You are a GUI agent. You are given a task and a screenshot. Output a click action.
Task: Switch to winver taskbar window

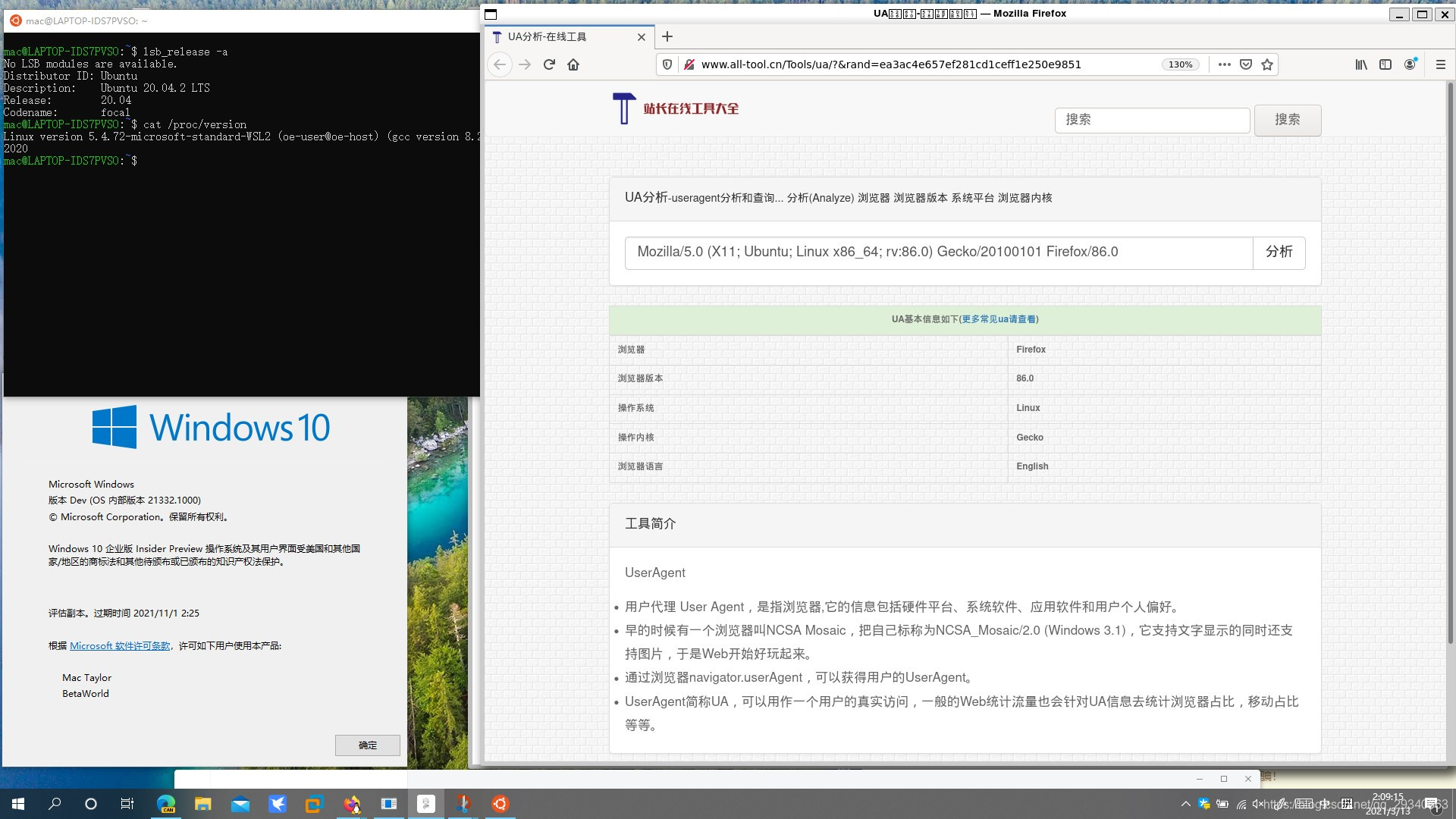tap(389, 804)
